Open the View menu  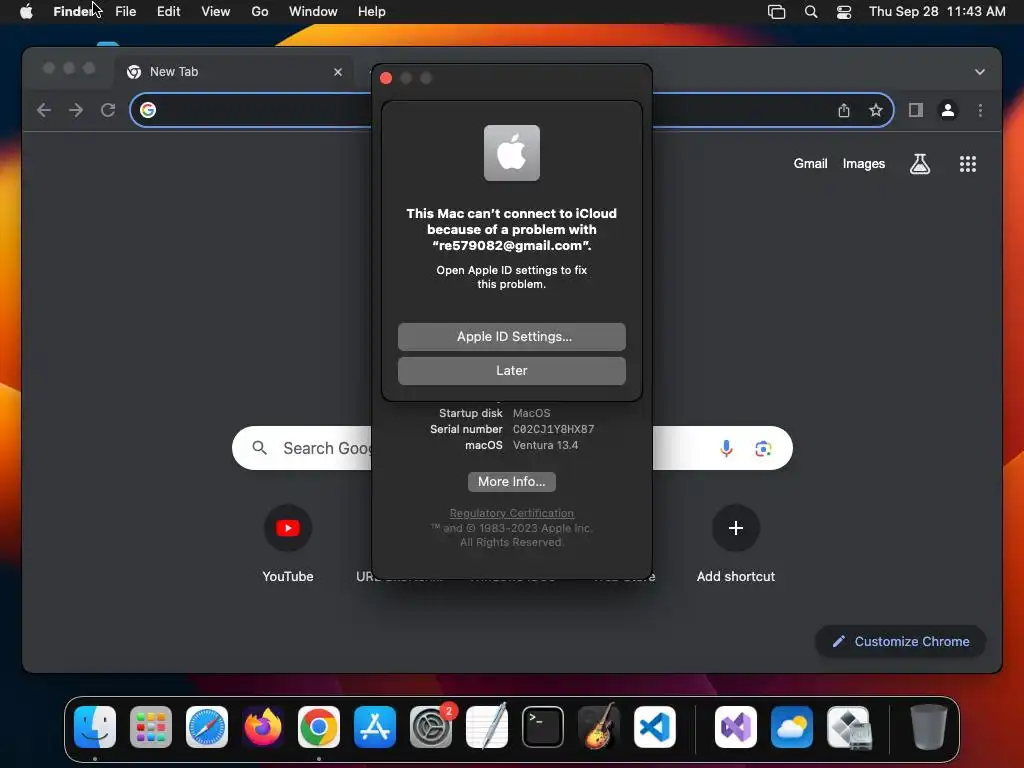tap(216, 12)
